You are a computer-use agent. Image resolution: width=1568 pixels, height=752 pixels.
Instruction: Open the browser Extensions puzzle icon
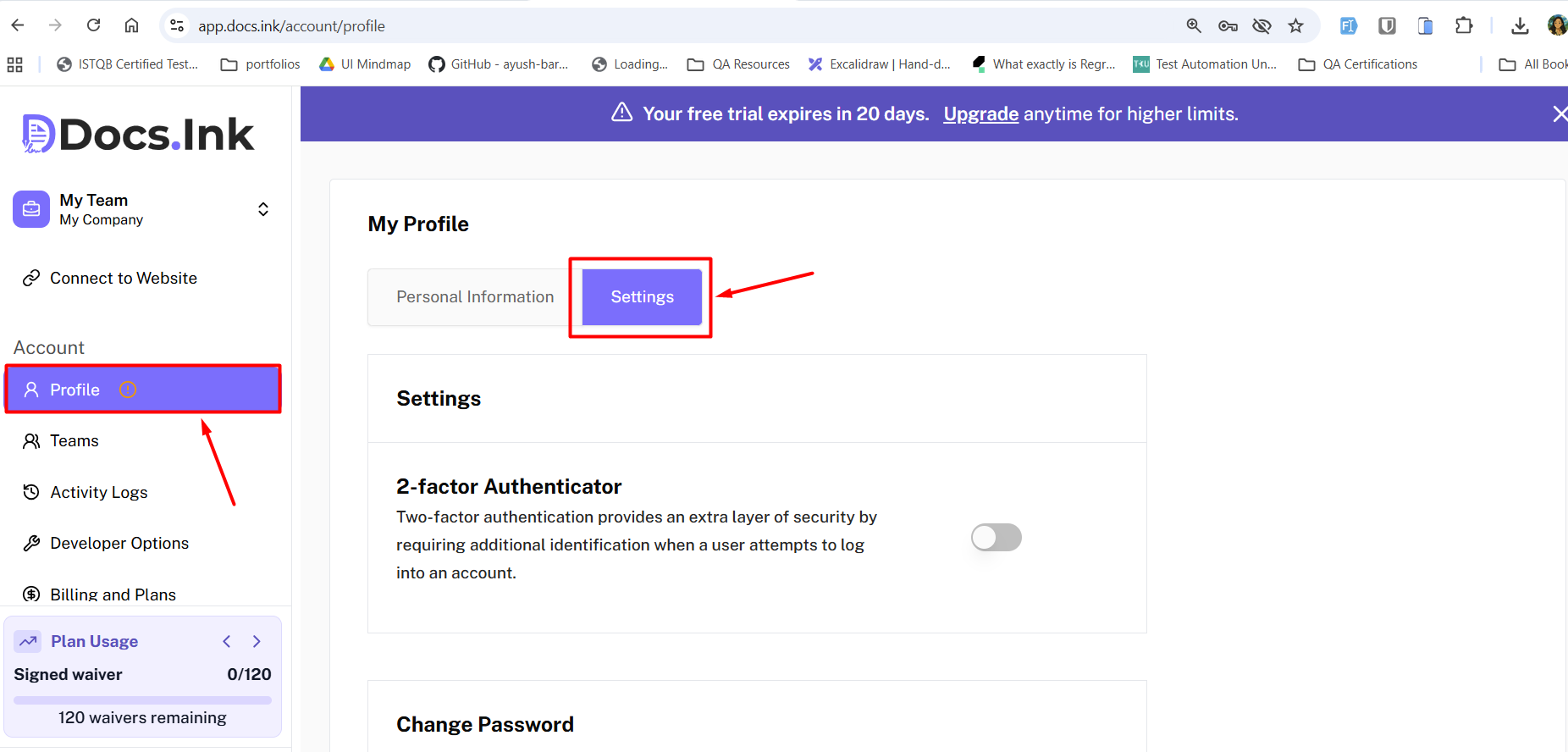1464,26
